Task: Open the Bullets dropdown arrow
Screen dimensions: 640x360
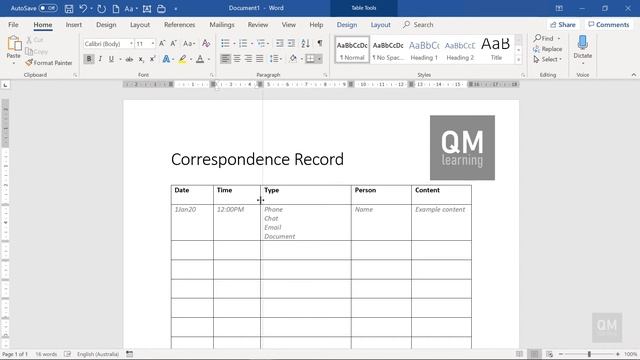Action: [x=234, y=44]
